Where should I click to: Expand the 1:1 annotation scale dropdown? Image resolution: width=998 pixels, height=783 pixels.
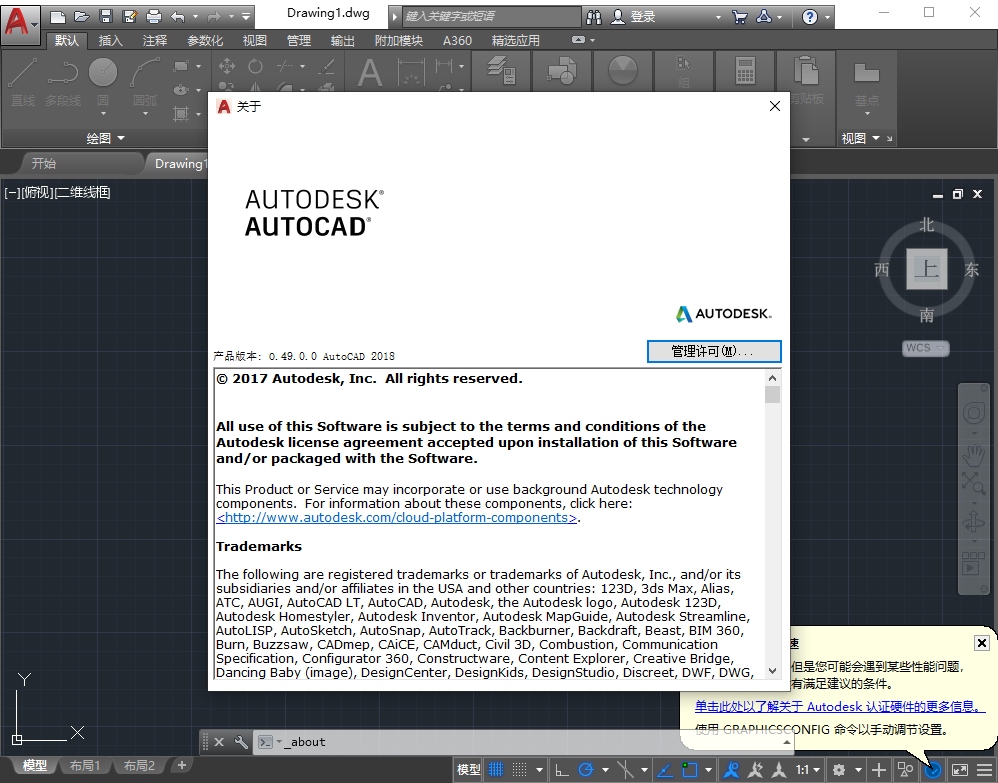[x=808, y=769]
